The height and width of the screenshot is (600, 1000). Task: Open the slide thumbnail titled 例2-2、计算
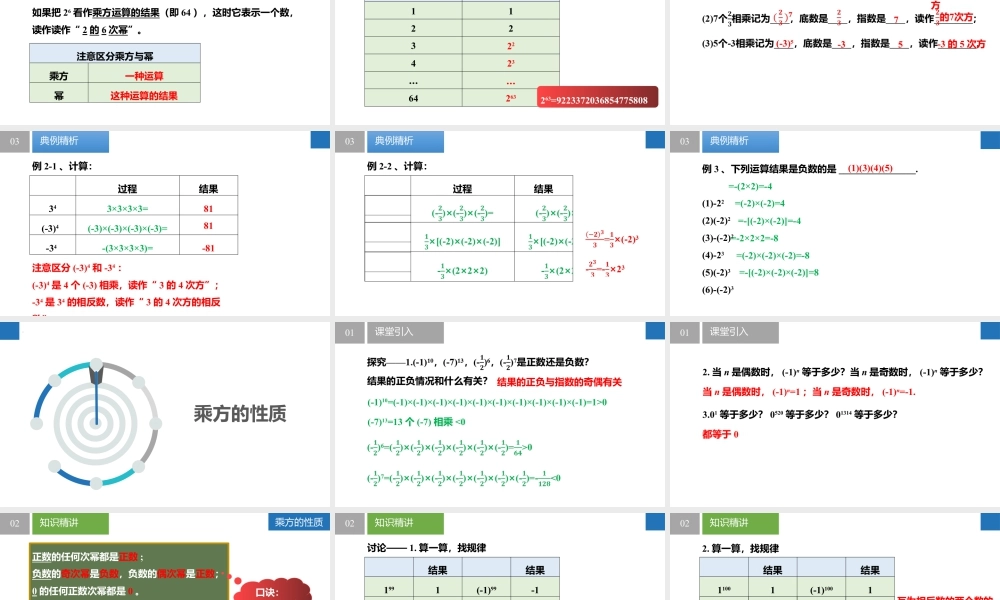[500, 223]
